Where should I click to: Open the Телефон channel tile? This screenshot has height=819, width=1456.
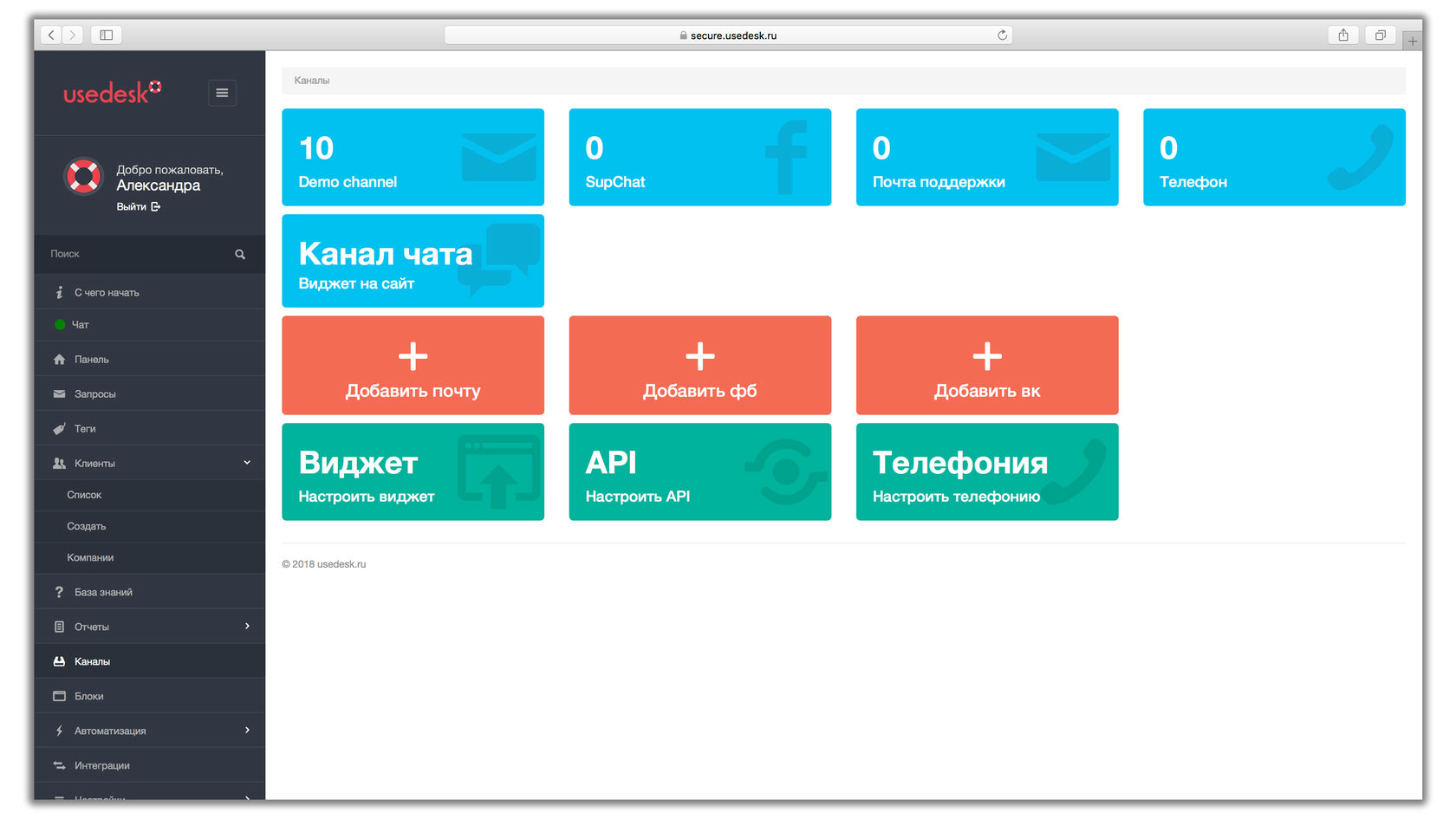pyautogui.click(x=1274, y=157)
